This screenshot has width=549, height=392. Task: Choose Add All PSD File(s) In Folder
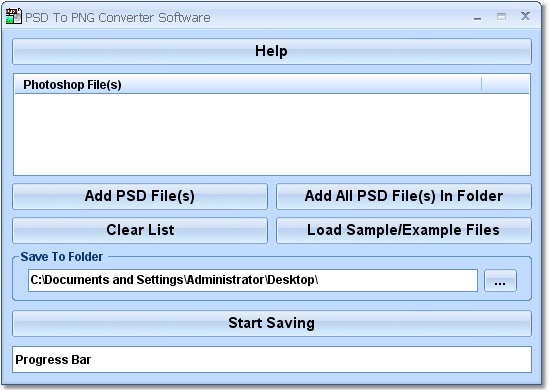click(x=404, y=196)
